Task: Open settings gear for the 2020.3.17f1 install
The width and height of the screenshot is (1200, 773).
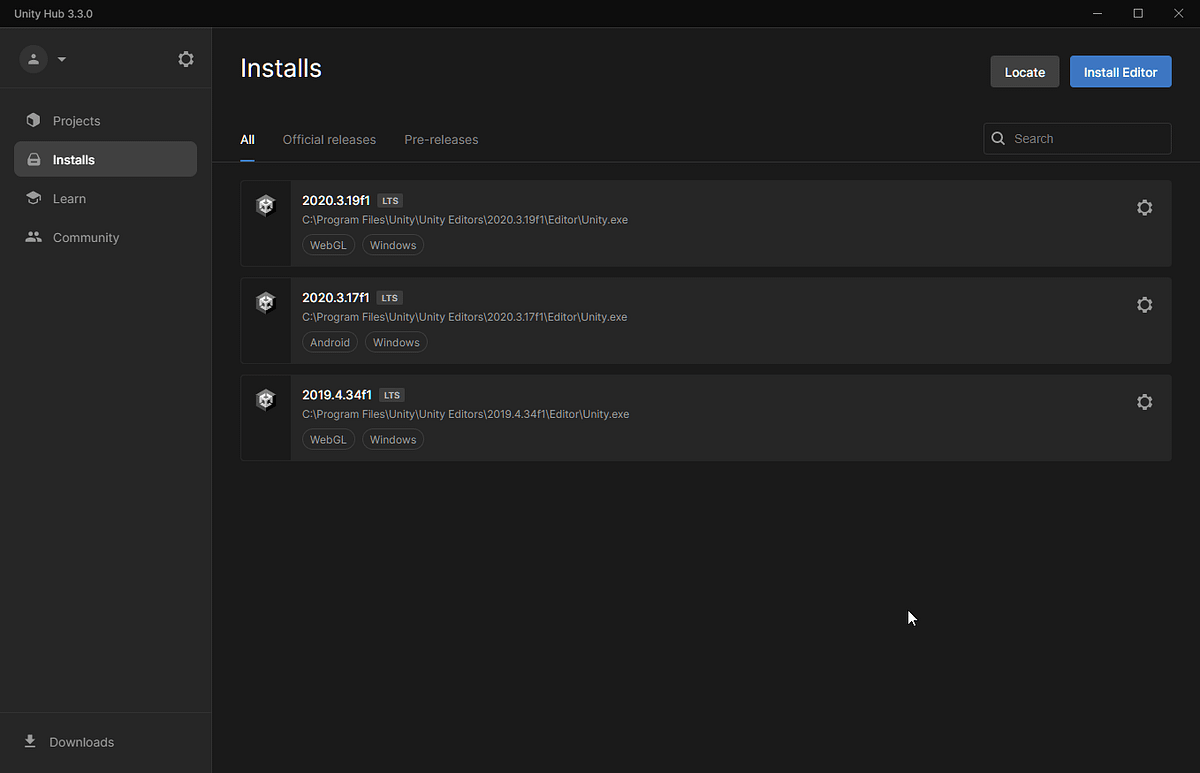Action: click(1144, 304)
